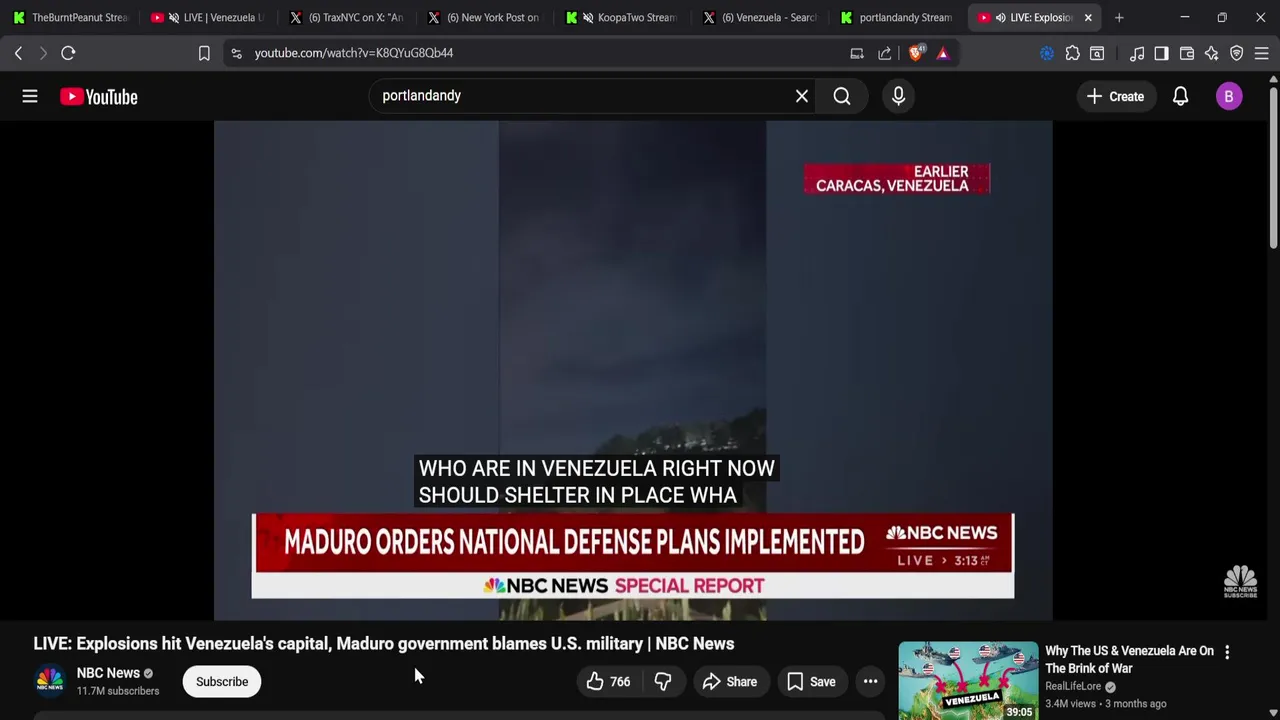Share page from address bar
This screenshot has width=1280, height=720.
point(885,53)
